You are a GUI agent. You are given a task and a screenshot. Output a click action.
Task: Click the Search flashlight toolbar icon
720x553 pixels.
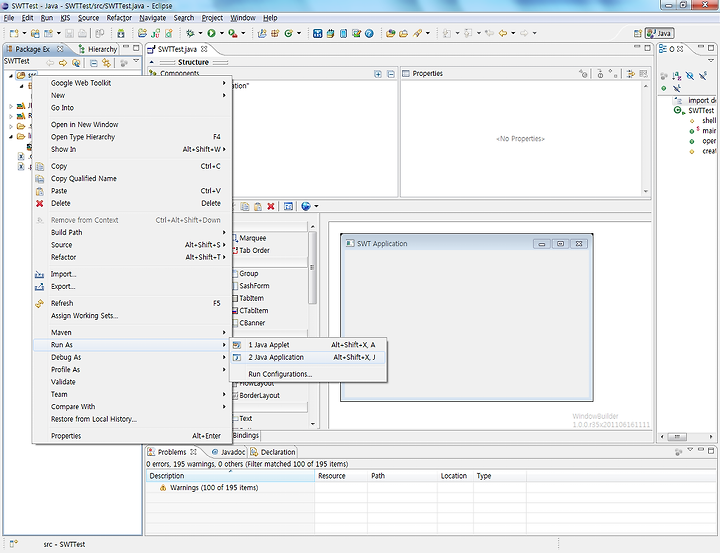[417, 33]
